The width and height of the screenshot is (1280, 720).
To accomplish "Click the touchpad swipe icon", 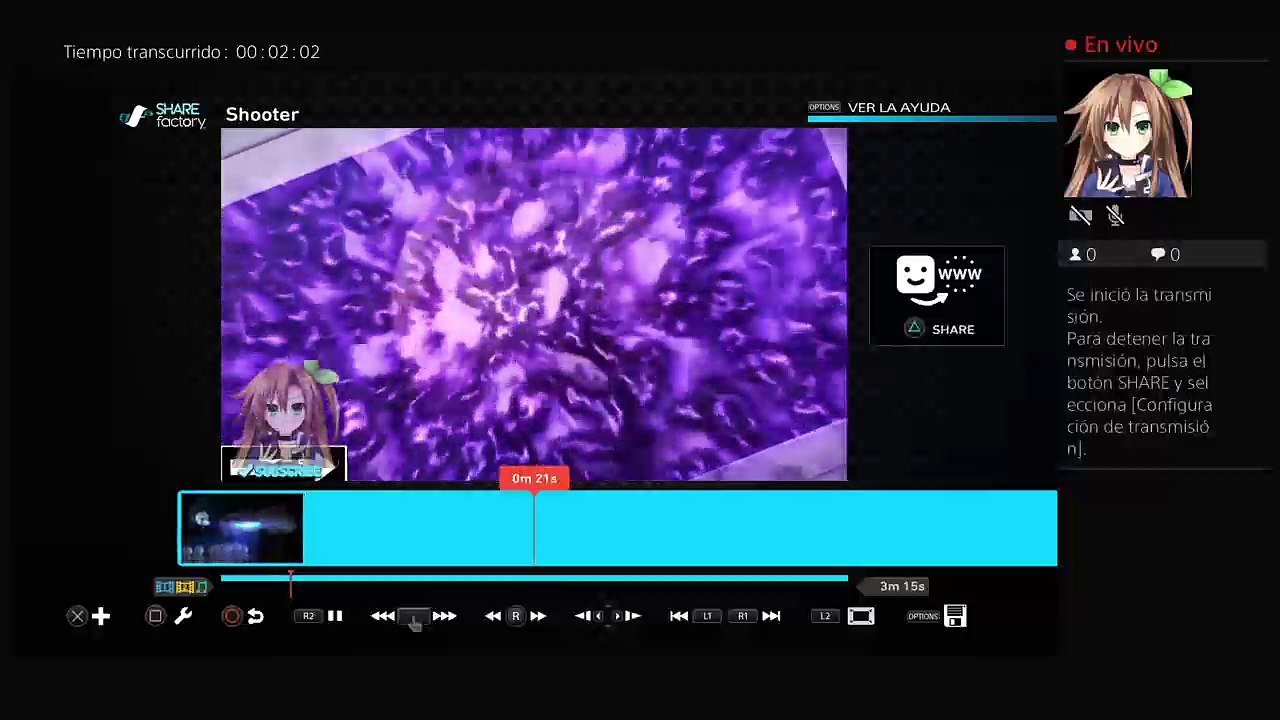I will pyautogui.click(x=414, y=618).
